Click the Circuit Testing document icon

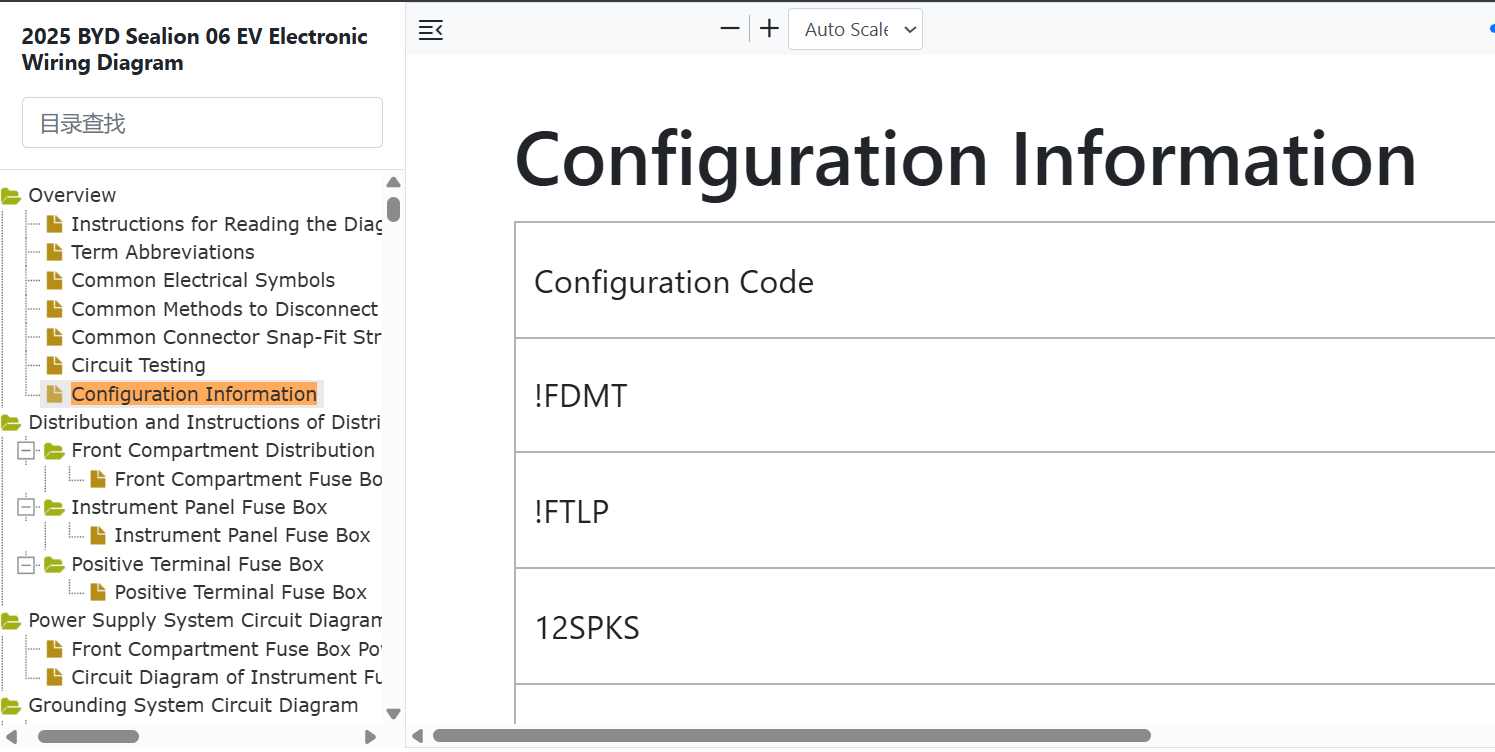pos(55,366)
